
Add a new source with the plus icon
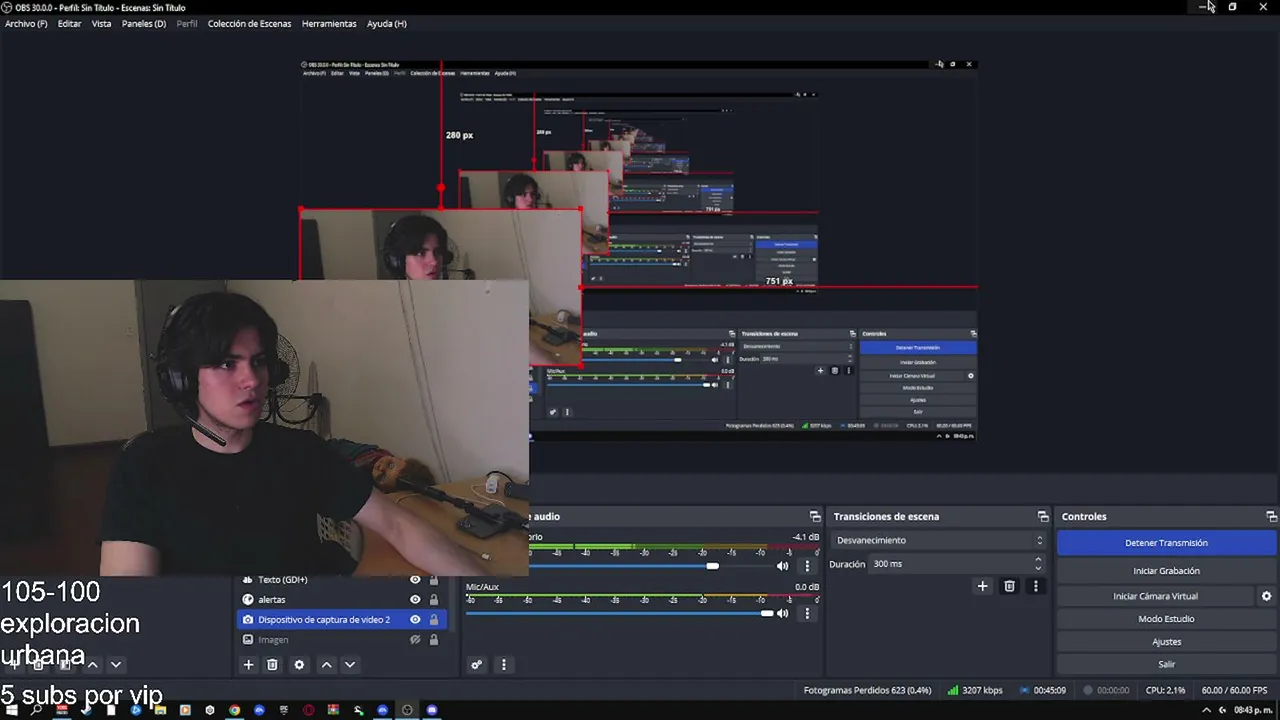pyautogui.click(x=248, y=665)
